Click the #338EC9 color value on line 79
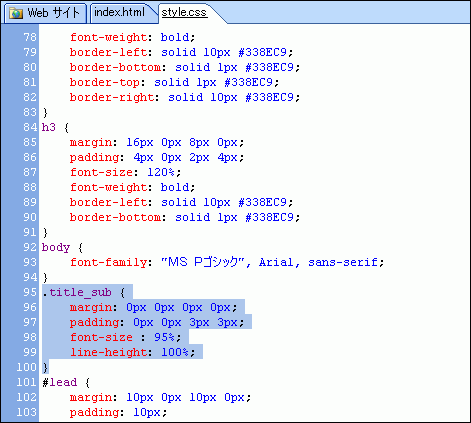Screen dimensions: 471x423 coord(262,52)
